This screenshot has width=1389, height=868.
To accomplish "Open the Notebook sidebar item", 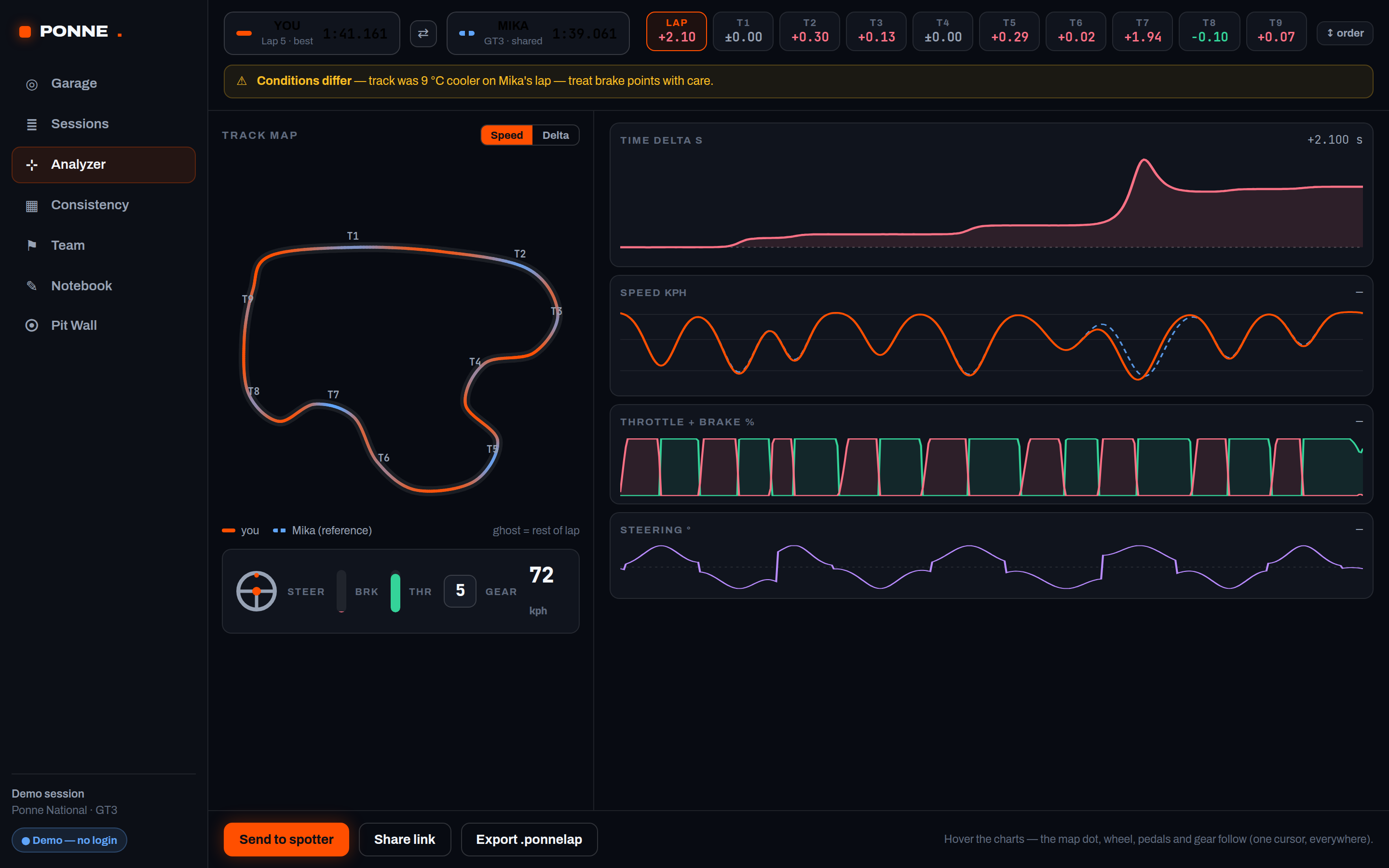I will [103, 286].
